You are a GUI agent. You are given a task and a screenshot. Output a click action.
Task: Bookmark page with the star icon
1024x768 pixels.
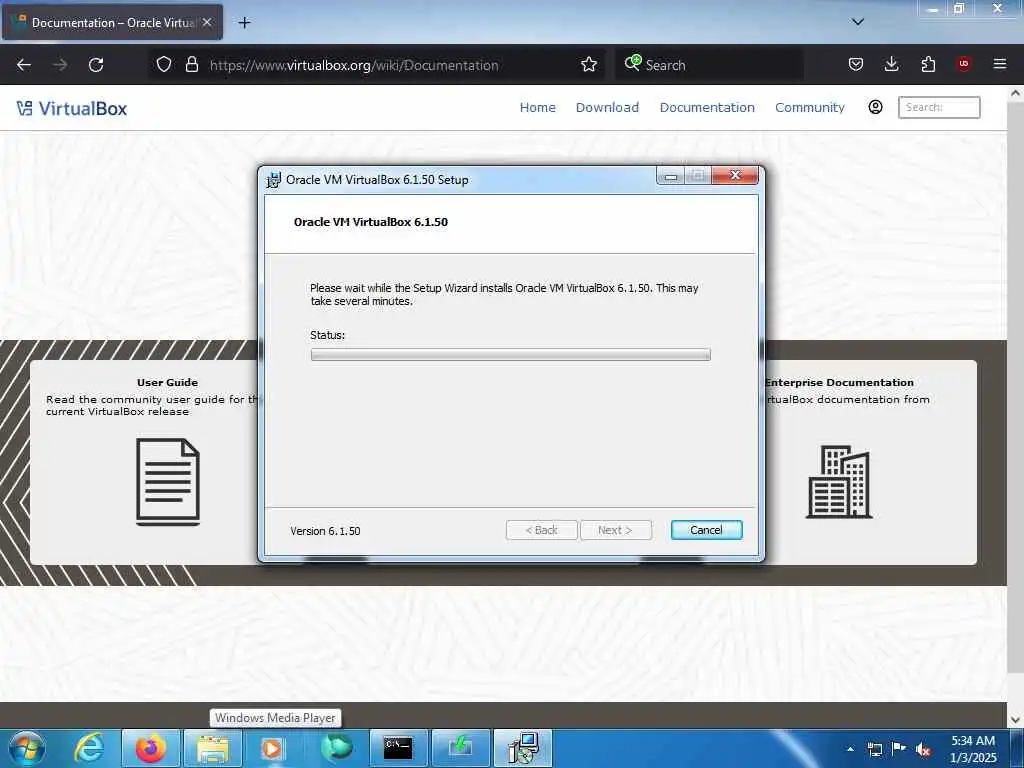click(x=589, y=64)
